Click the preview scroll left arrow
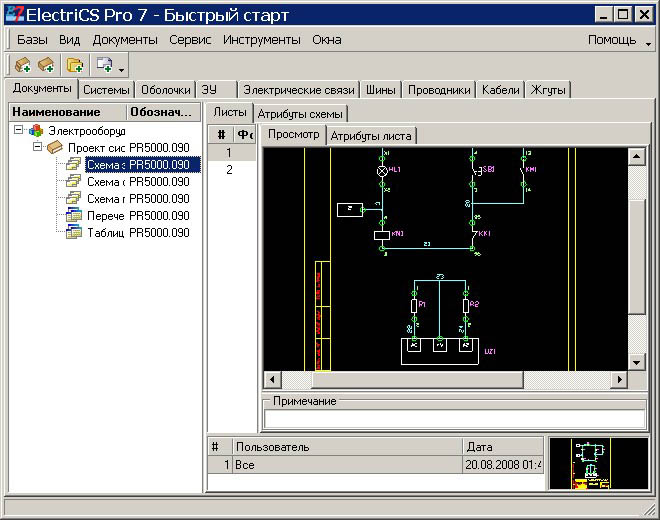 [x=272, y=379]
